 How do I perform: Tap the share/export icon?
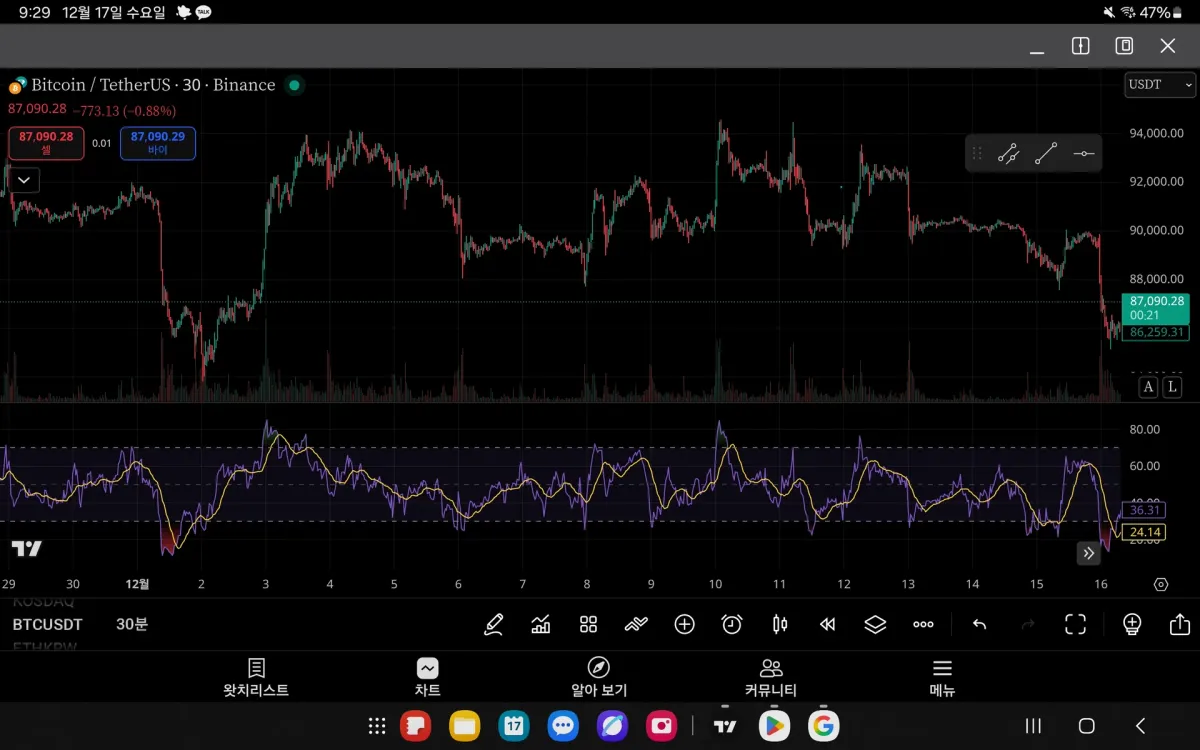click(x=1179, y=625)
